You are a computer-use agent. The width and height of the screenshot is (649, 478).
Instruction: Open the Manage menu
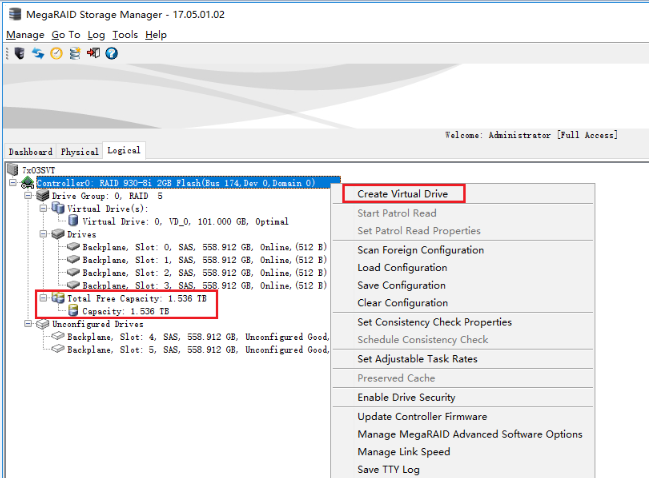click(25, 34)
